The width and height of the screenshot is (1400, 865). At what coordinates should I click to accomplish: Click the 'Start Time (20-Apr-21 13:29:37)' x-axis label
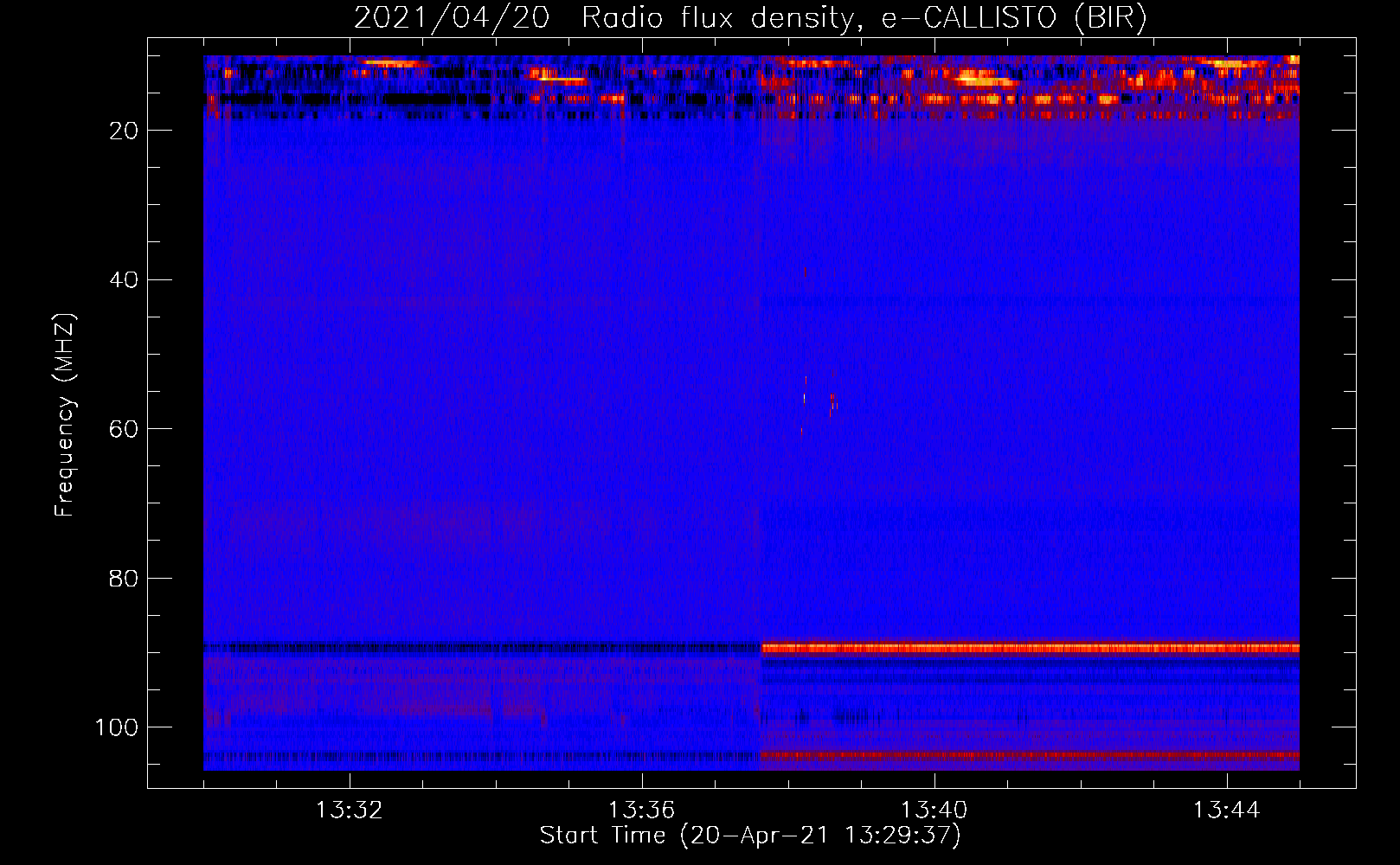(750, 836)
